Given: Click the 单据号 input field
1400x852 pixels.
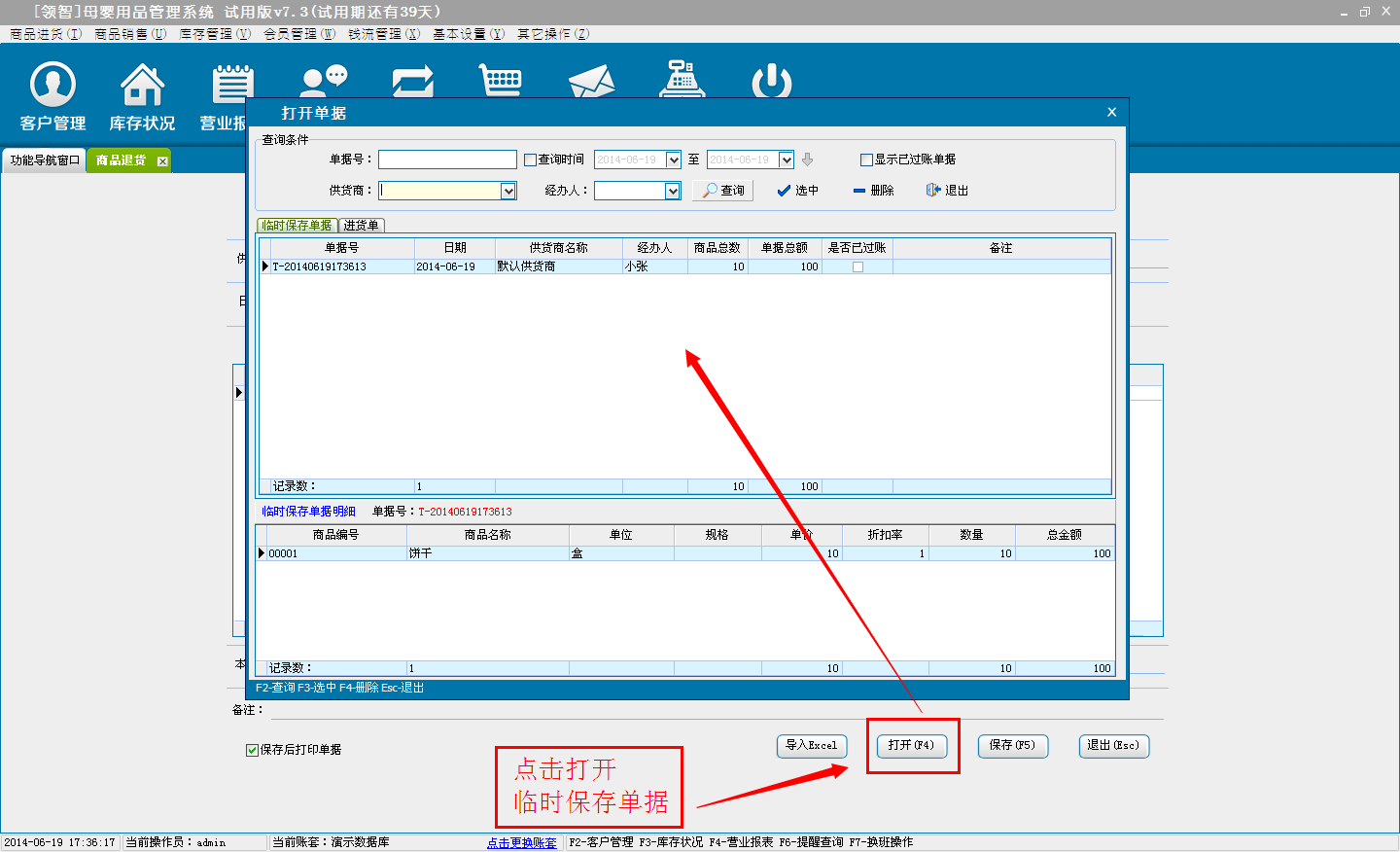Looking at the screenshot, I should pyautogui.click(x=447, y=160).
